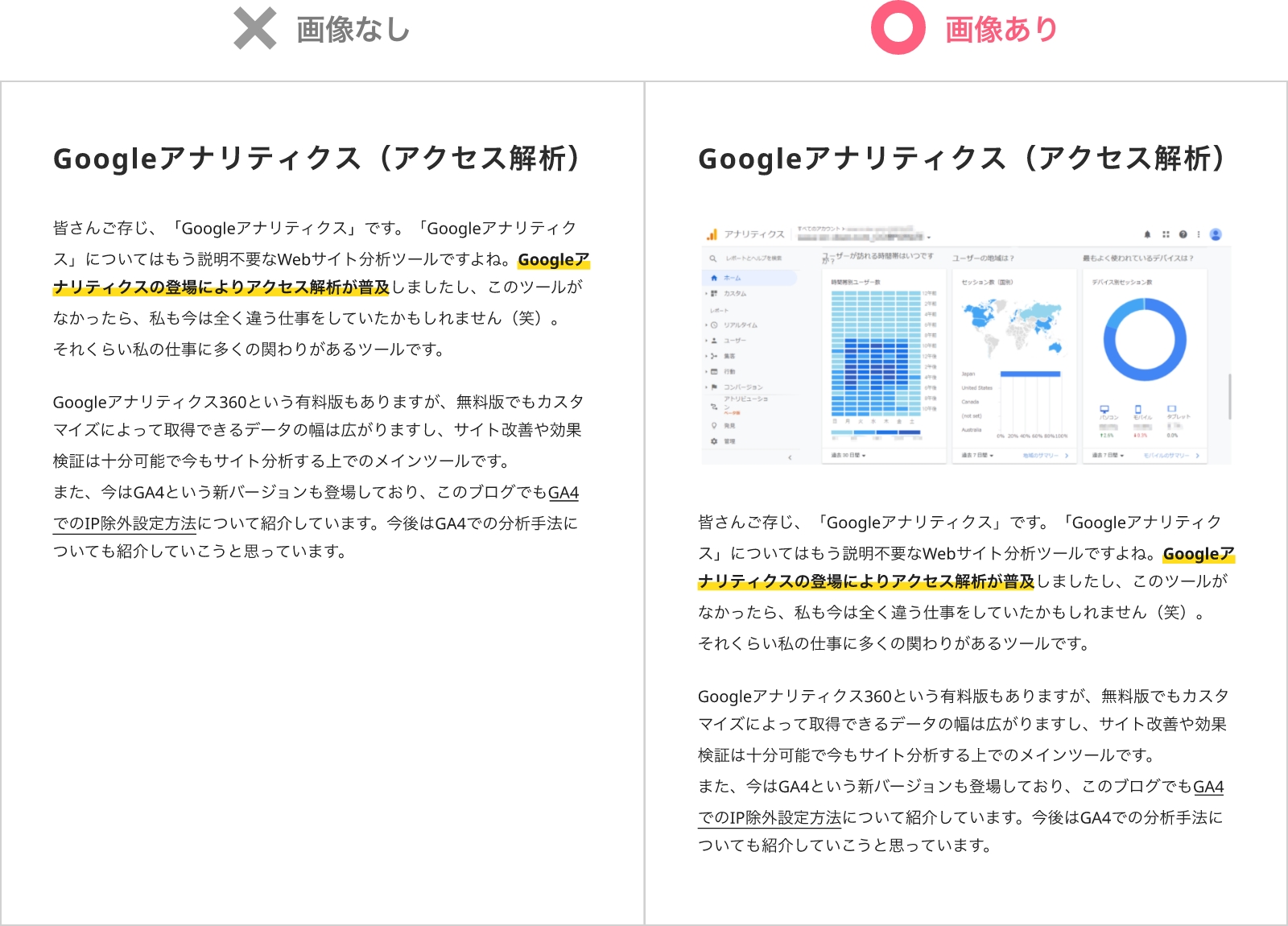This screenshot has width=1288, height=926.
Task: Expand the ユーザー section triangle
Action: tap(706, 341)
